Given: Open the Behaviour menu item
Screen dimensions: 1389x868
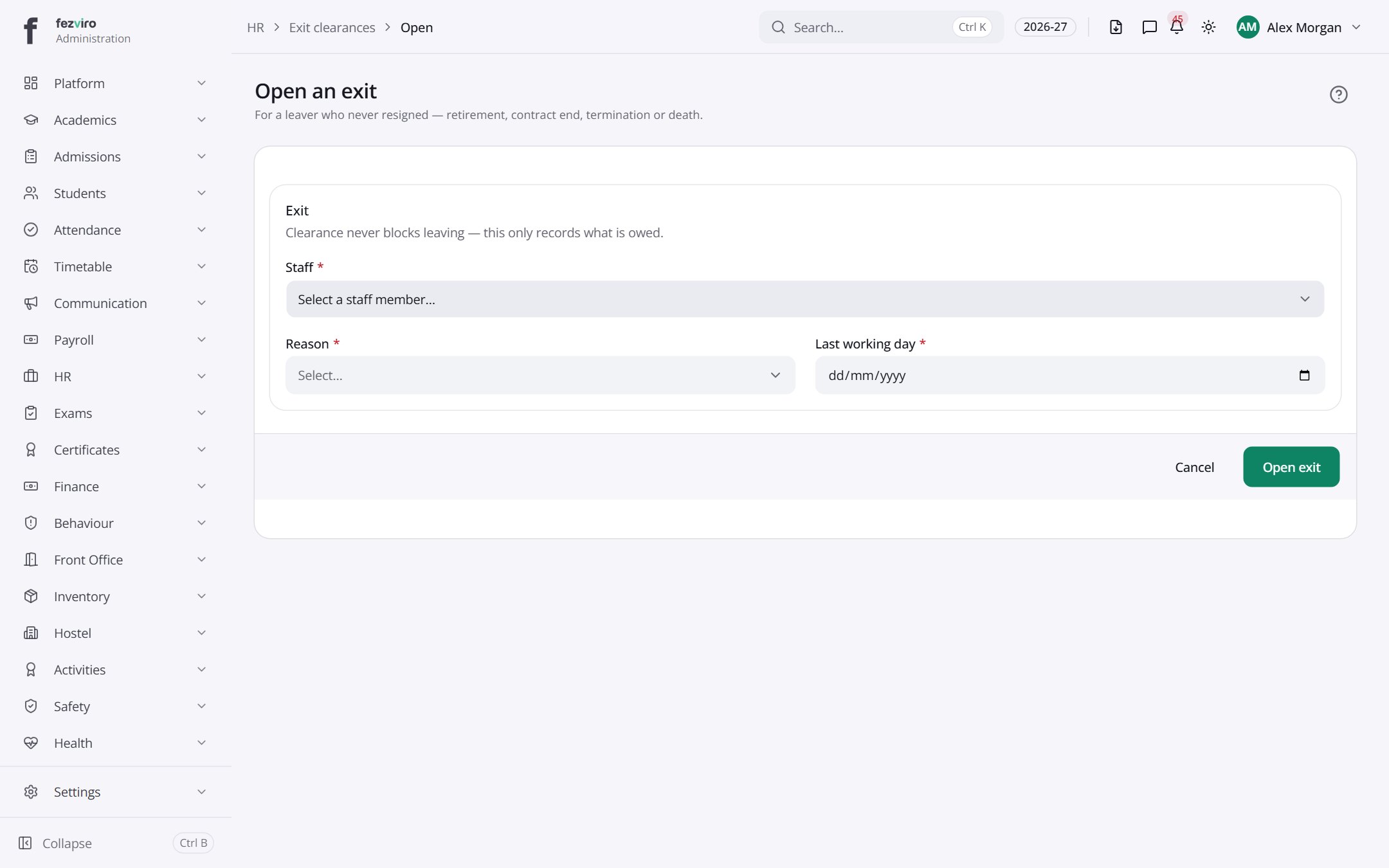Looking at the screenshot, I should [115, 523].
